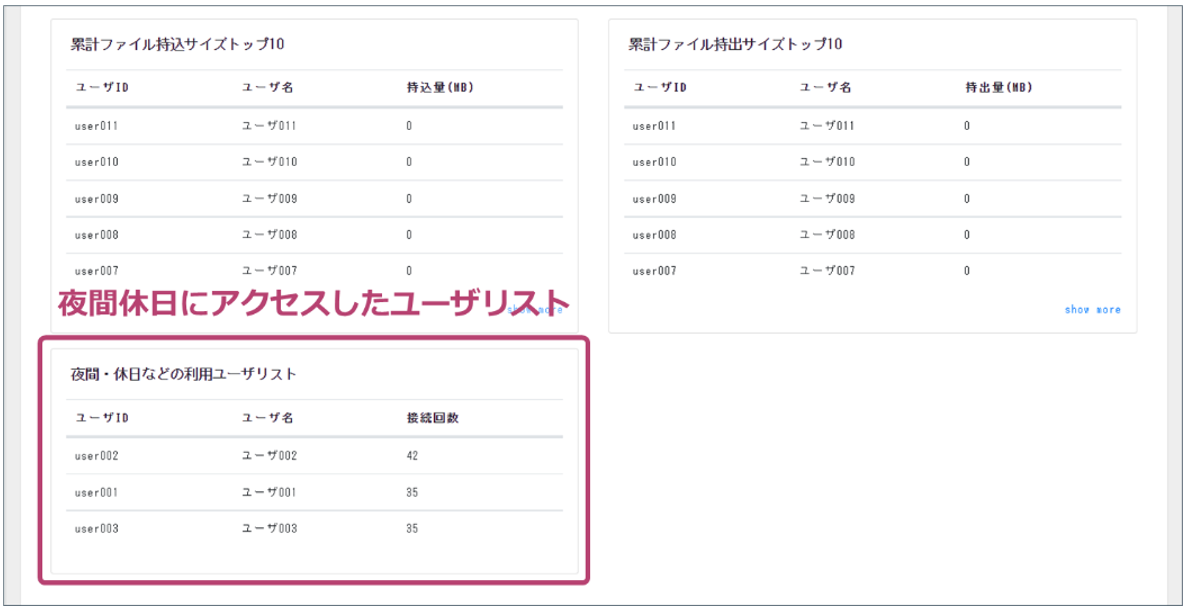Screen dimensions: 1185x607
Task: Select ユーザ007 in 持出サイズ table
Action: point(827,271)
